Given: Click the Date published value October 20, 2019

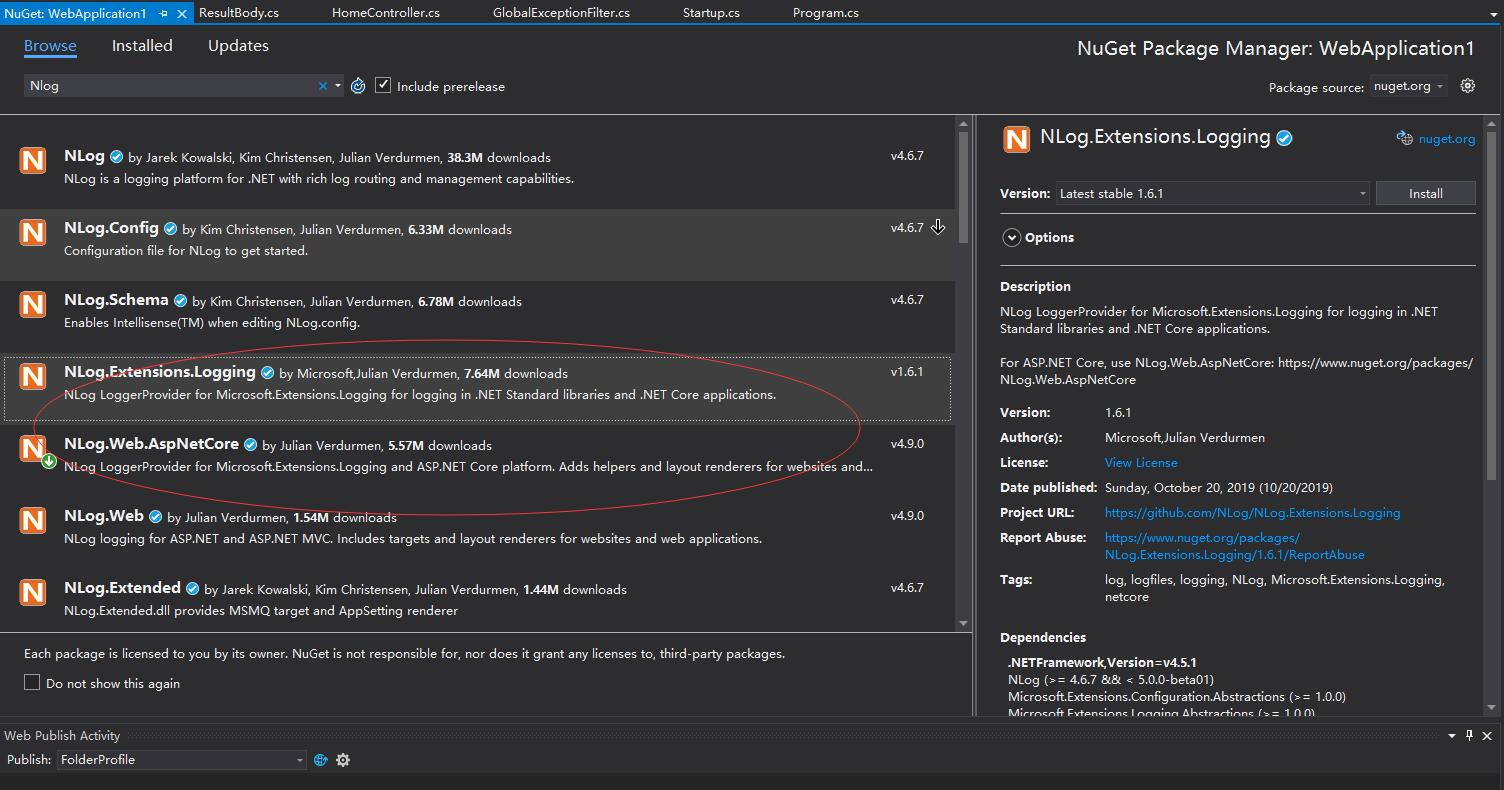Looking at the screenshot, I should tap(1219, 488).
